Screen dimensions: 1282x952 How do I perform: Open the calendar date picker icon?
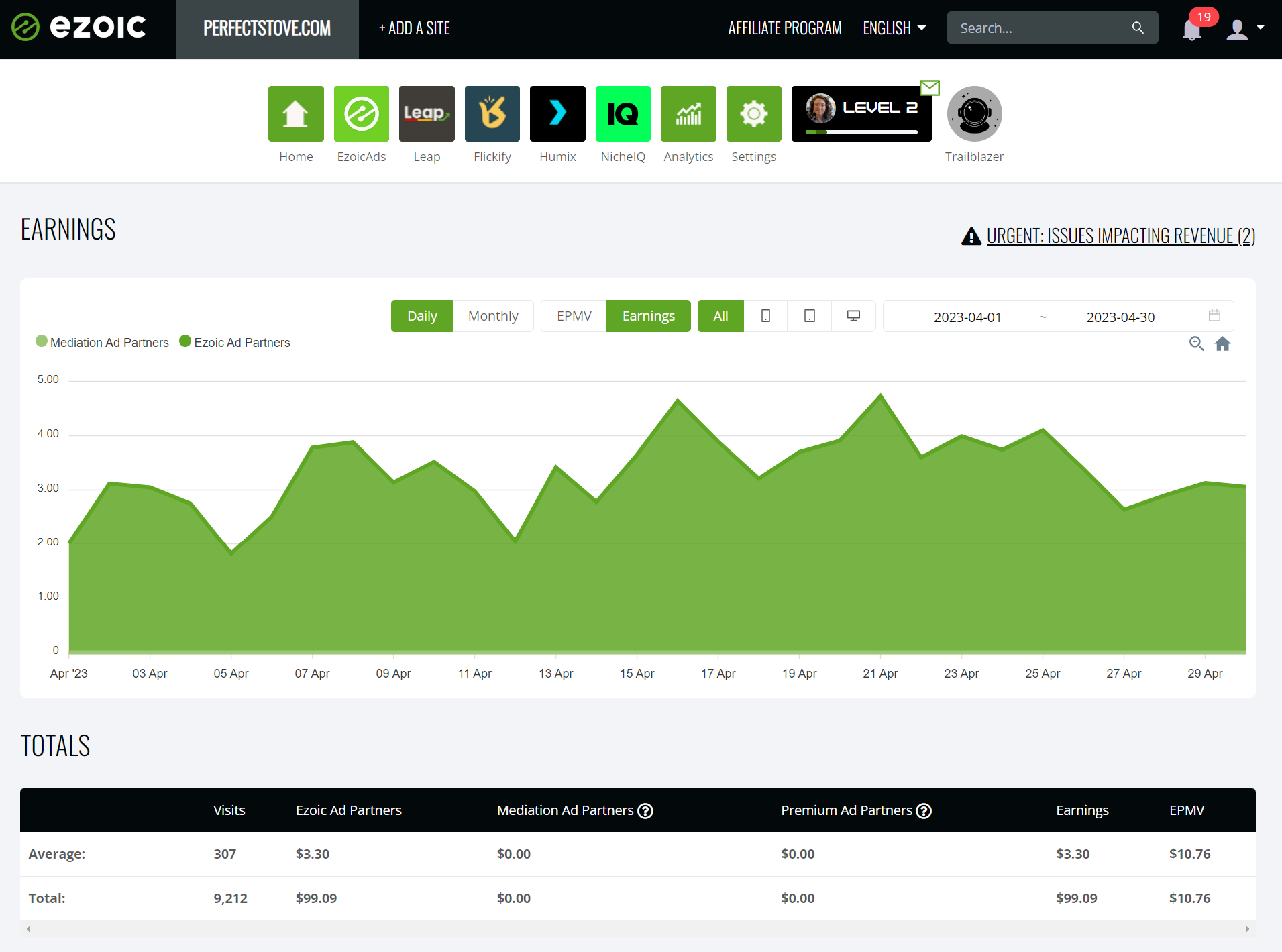1214,315
